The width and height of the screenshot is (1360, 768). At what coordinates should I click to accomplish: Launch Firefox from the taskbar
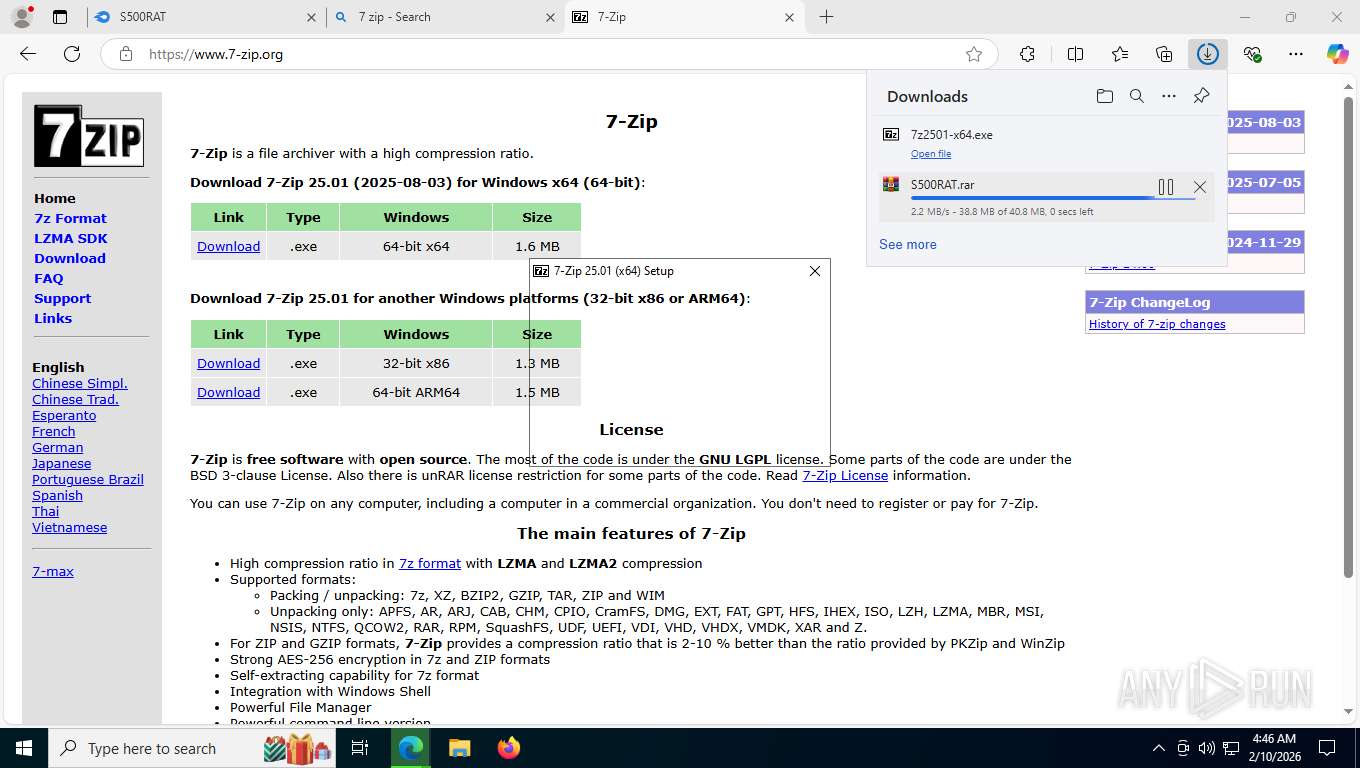[509, 748]
